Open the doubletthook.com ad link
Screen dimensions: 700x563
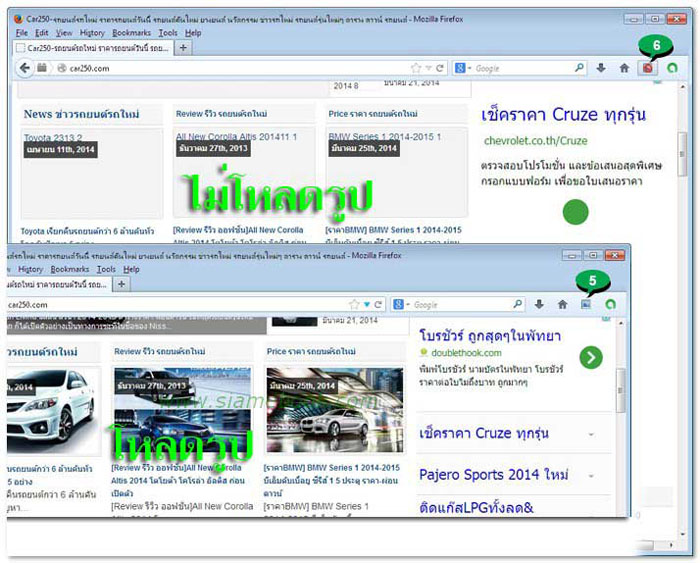click(x=466, y=353)
